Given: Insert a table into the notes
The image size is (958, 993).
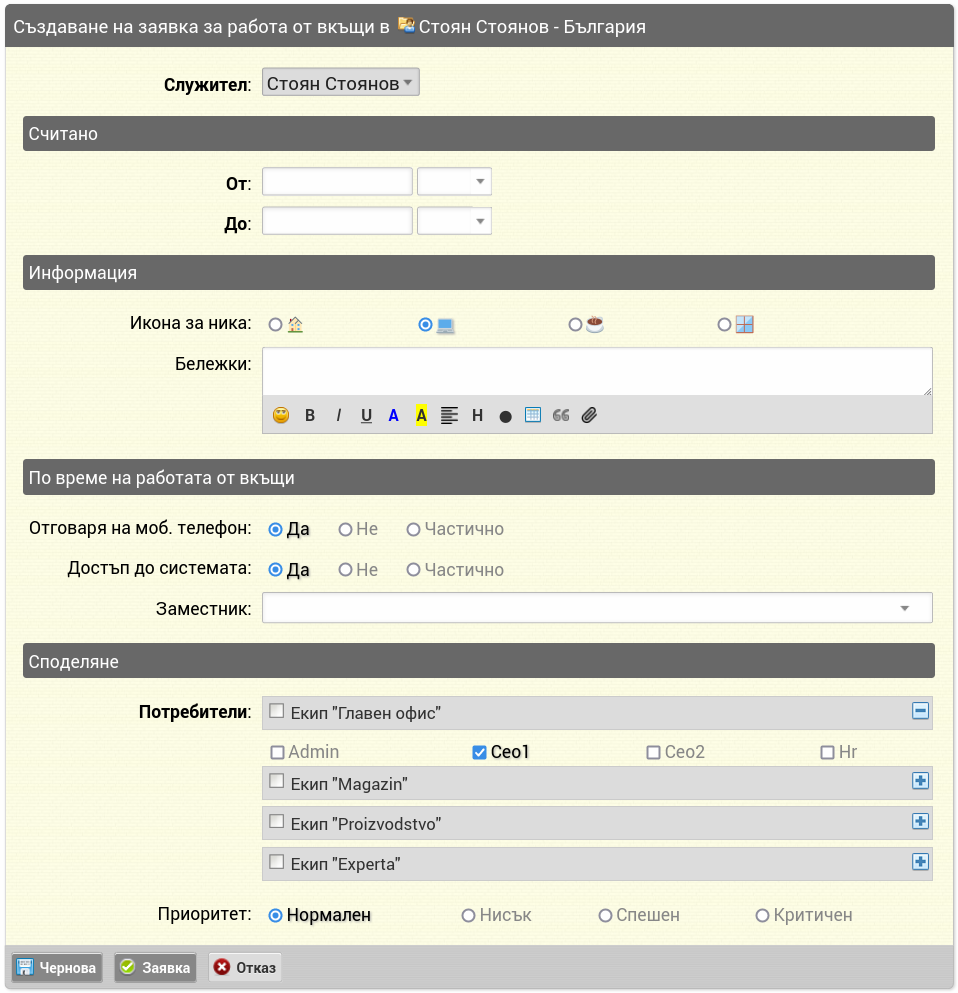Looking at the screenshot, I should (533, 415).
